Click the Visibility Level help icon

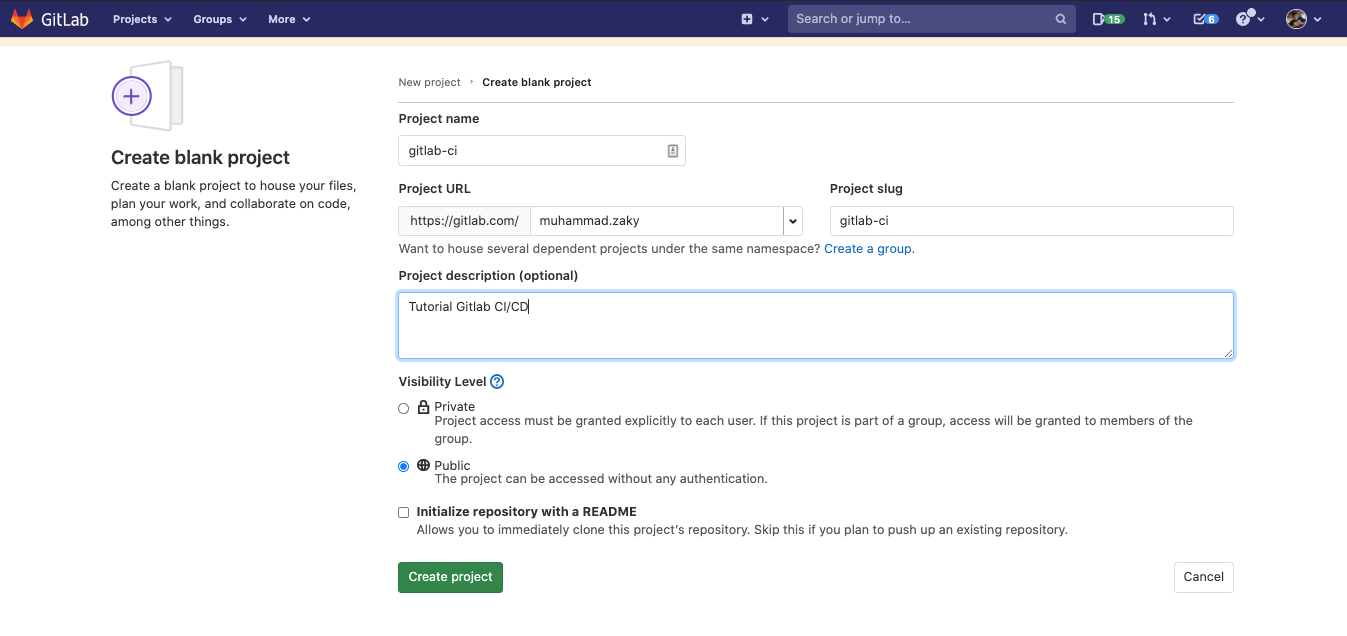tap(497, 381)
